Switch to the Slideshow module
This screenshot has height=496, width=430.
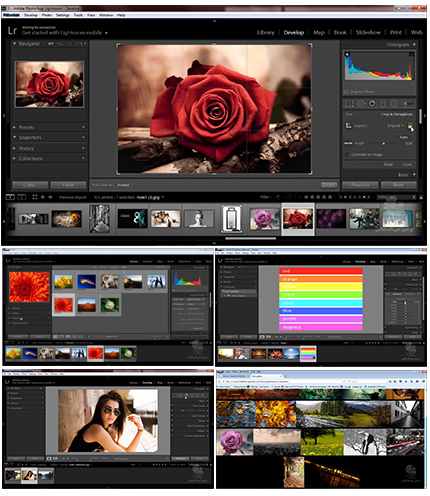368,32
